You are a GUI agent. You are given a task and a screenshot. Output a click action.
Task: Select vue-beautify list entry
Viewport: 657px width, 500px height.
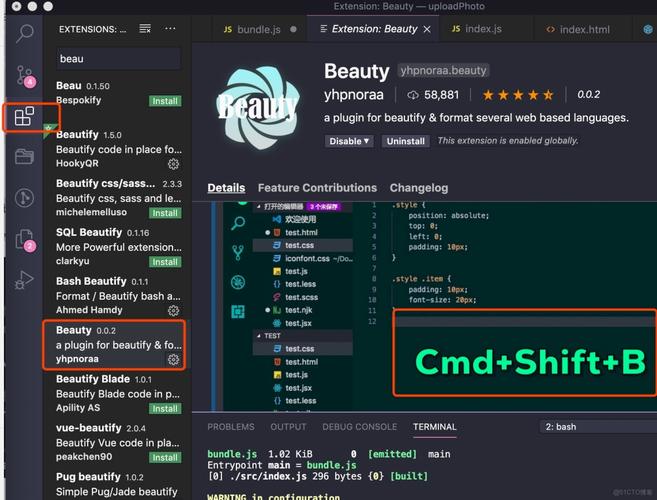[x=116, y=443]
